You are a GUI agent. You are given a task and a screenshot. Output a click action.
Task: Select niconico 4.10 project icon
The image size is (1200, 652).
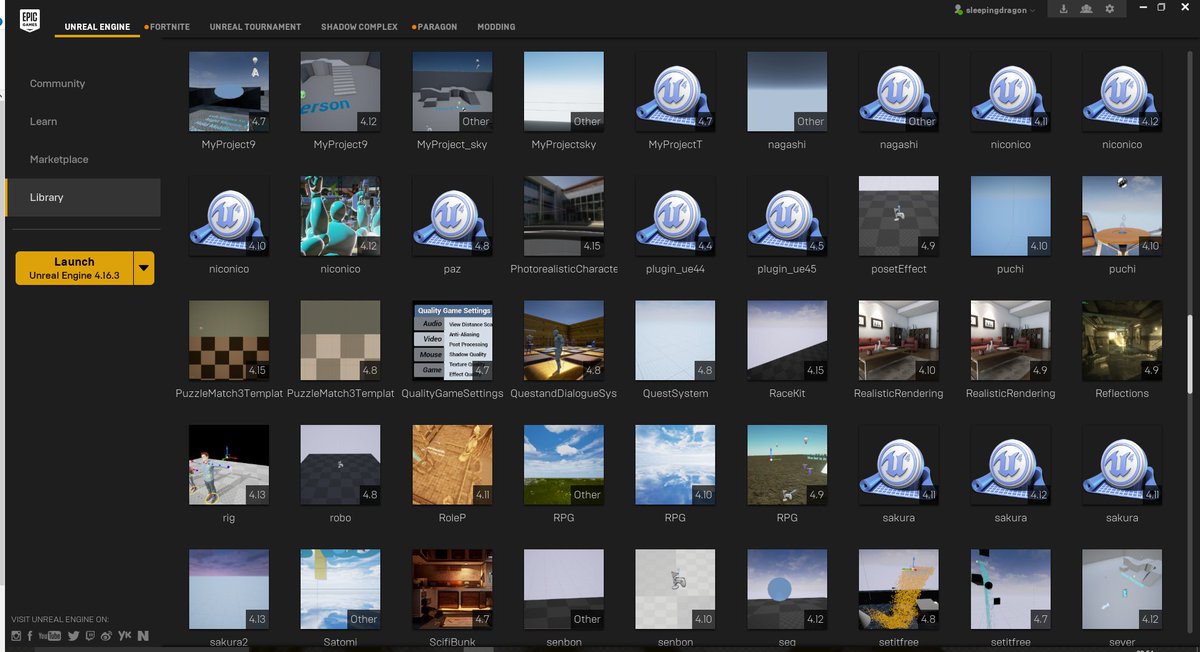(x=229, y=216)
